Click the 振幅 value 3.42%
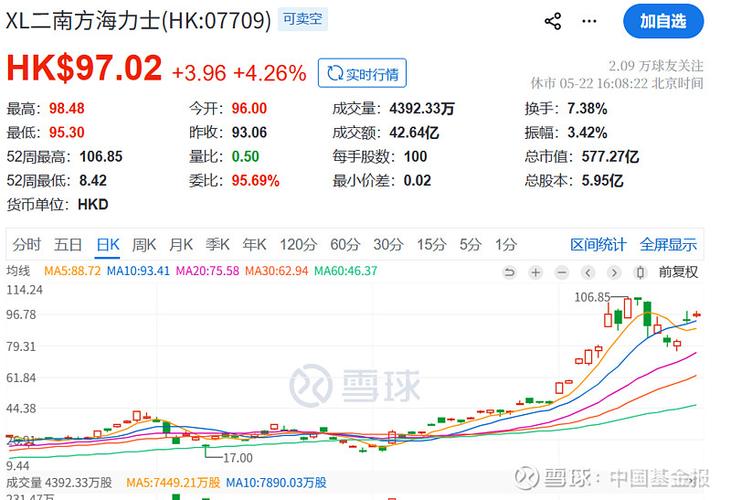Viewport: 731px width, 500px height. pyautogui.click(x=587, y=132)
